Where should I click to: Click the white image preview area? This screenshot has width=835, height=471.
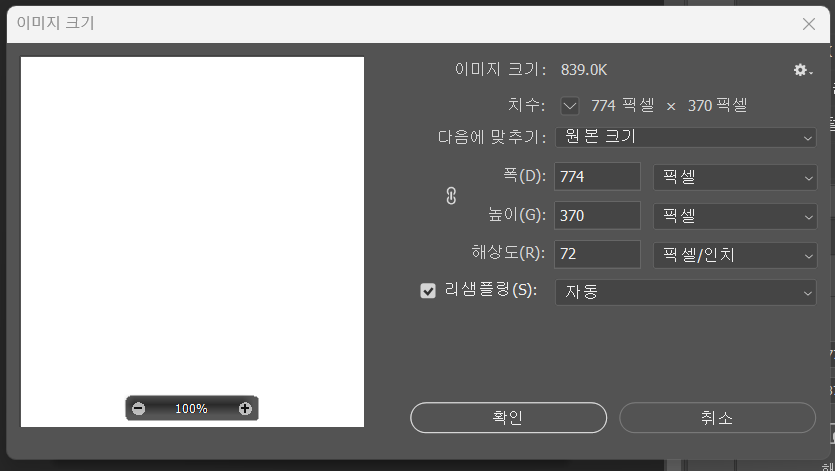click(x=192, y=220)
